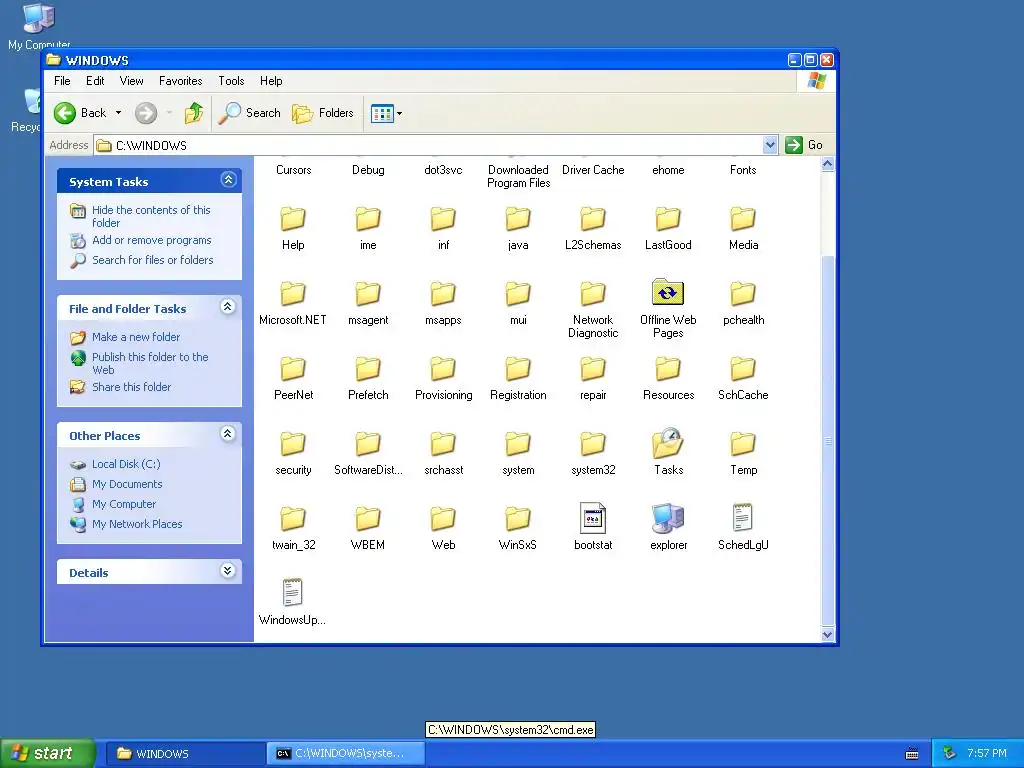Click the file list scroll down arrow
Screen dimensions: 1024x768
827,634
